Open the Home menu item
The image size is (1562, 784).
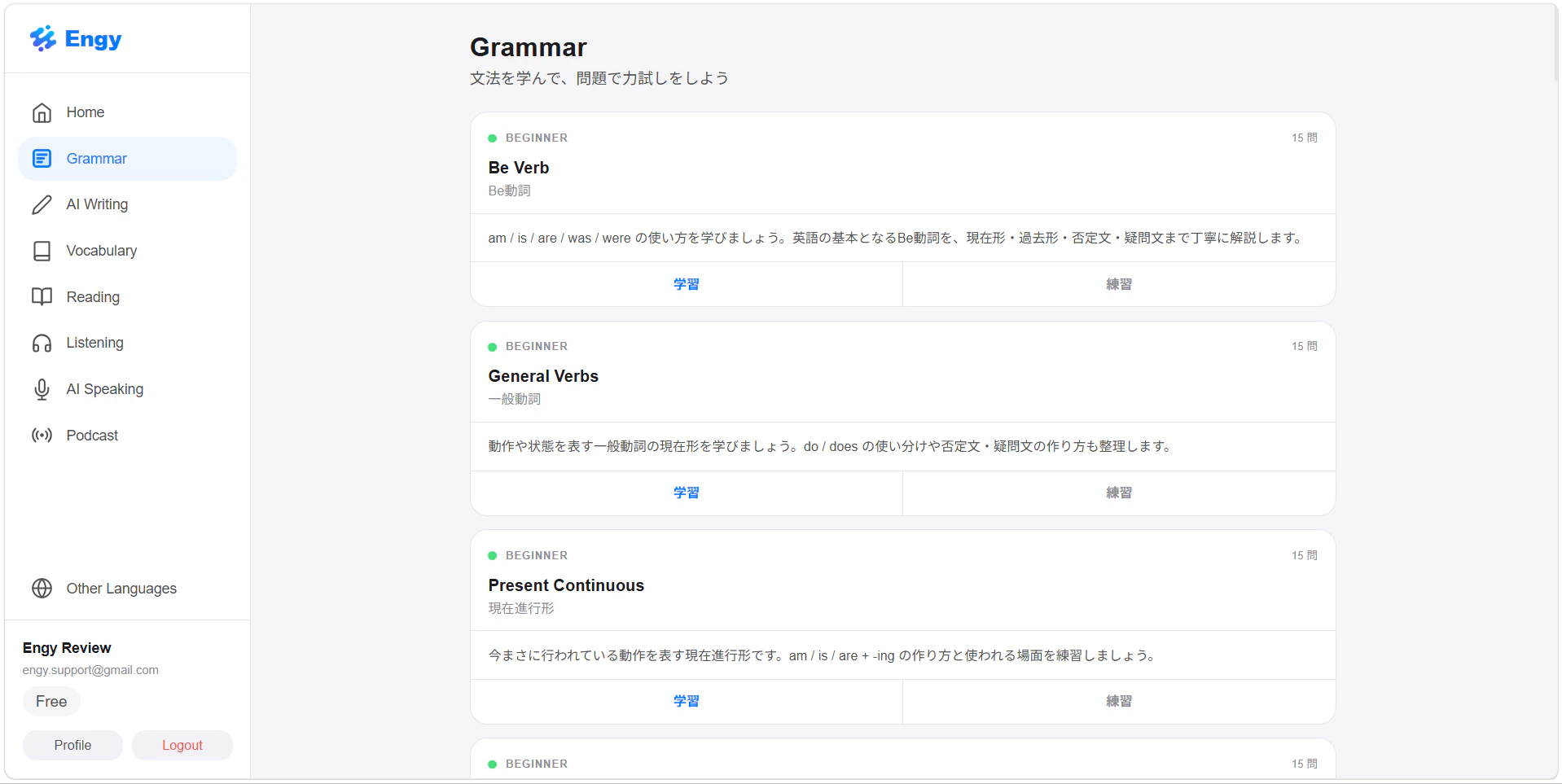point(128,112)
